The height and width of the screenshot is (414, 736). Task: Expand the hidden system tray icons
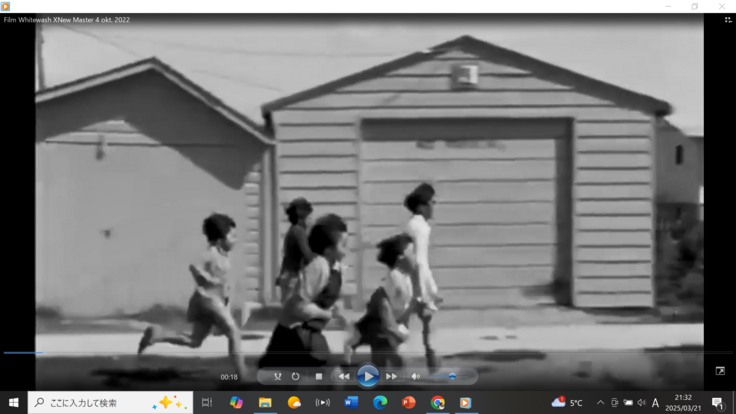[600, 402]
